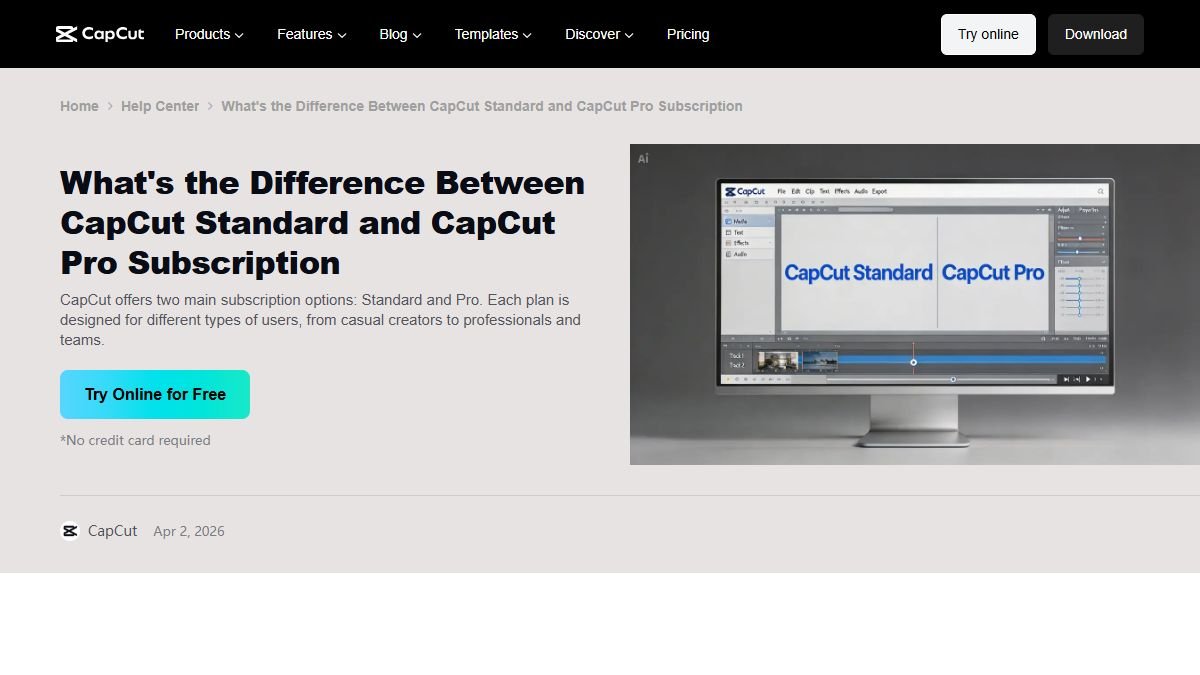1200x675 pixels.
Task: Click the current article breadcrumb title
Action: [x=482, y=106]
